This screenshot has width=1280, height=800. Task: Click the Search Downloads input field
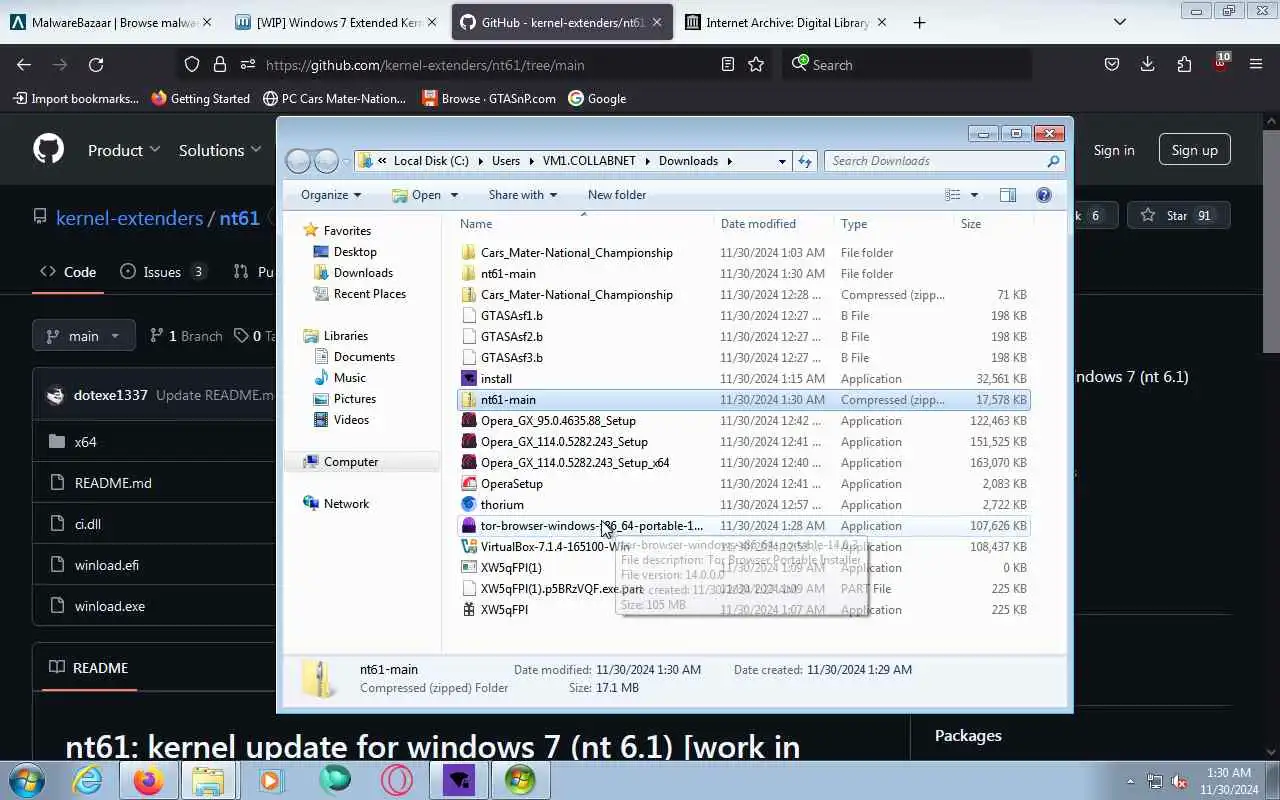tap(944, 161)
